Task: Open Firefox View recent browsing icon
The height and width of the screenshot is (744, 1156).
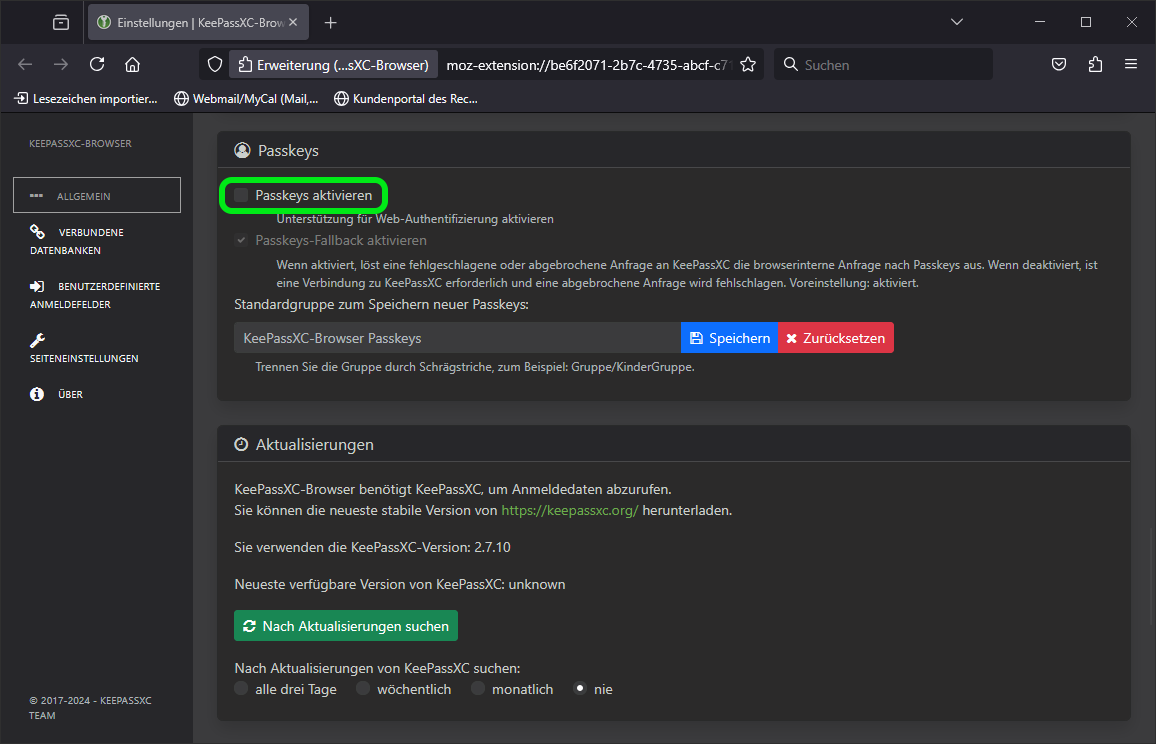Action: click(x=61, y=22)
